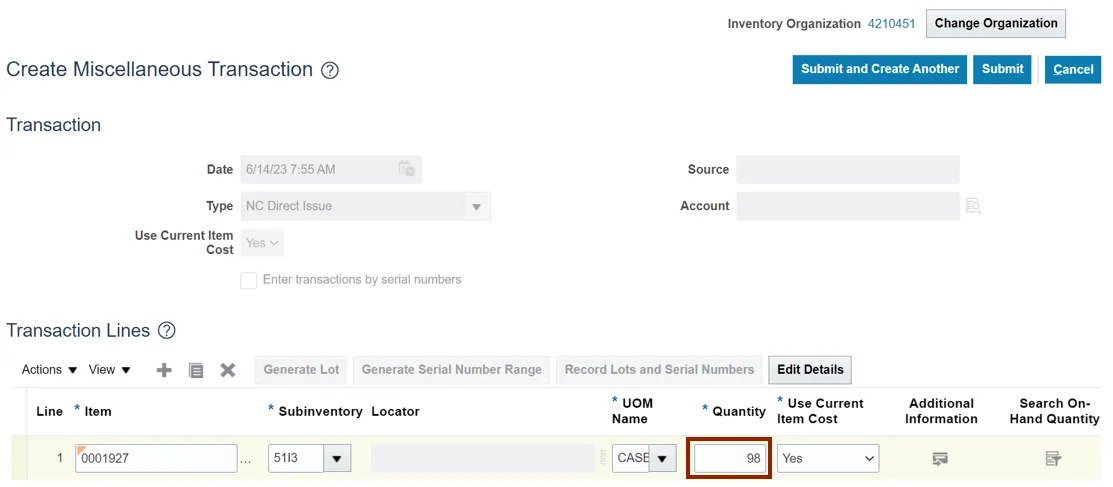Click the Search On-Hand Quantity icon
The height and width of the screenshot is (487, 1113).
1053,459
